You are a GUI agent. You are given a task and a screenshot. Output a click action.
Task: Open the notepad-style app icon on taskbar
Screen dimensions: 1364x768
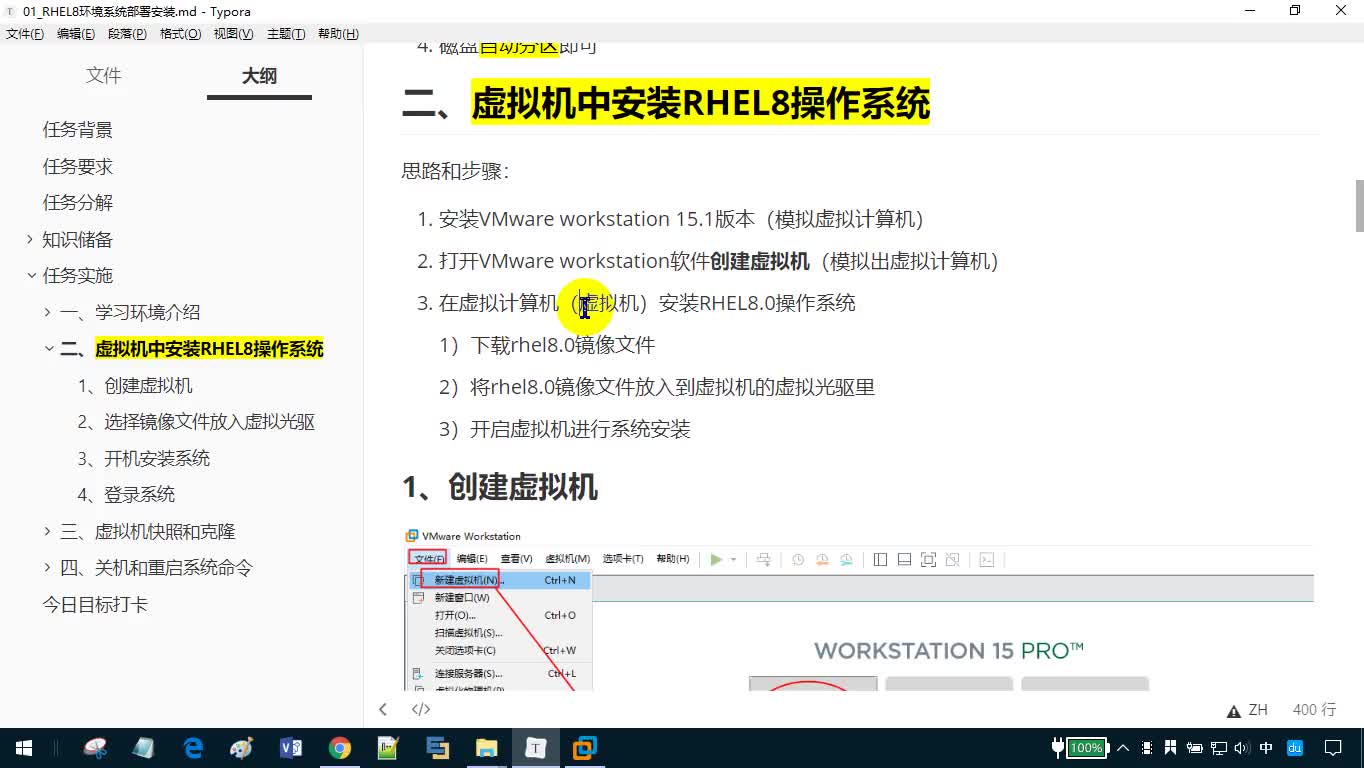[x=144, y=748]
